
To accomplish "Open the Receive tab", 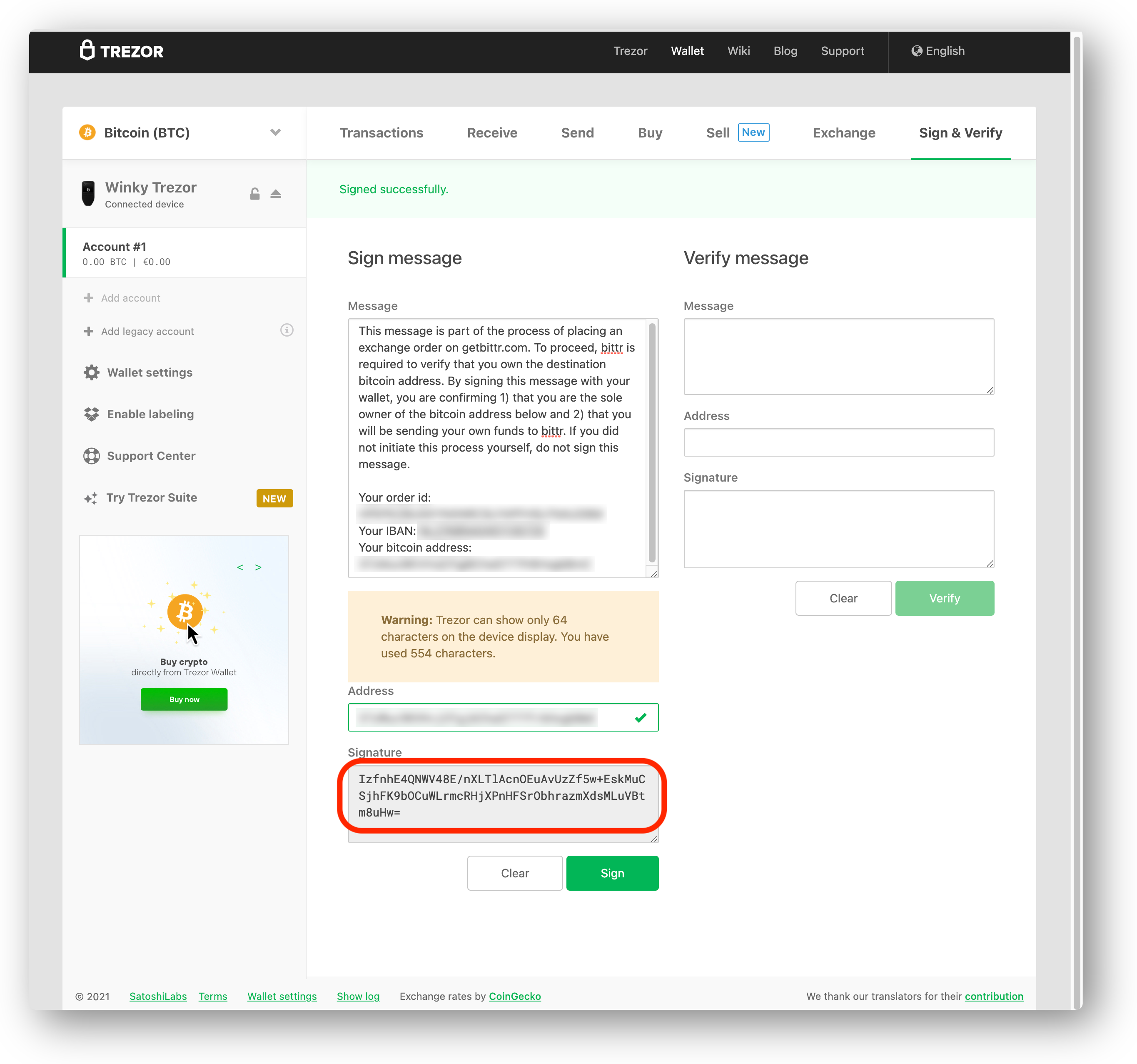I will (492, 133).
